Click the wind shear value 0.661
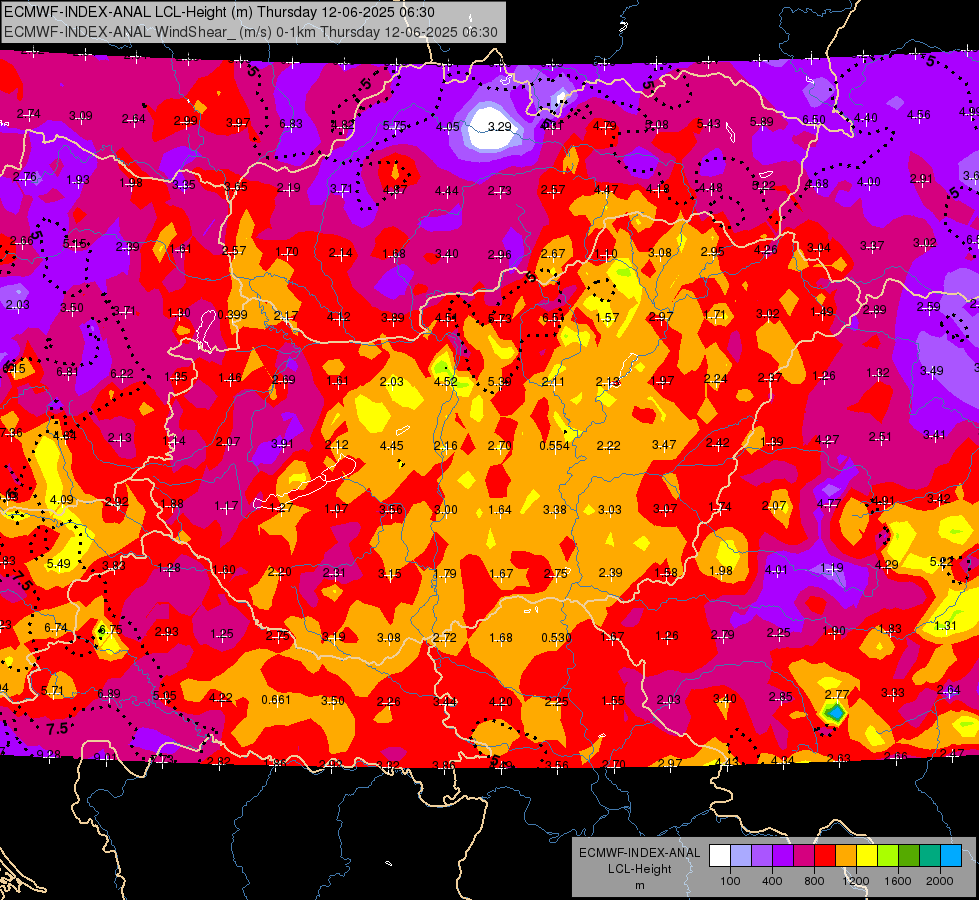 [276, 700]
